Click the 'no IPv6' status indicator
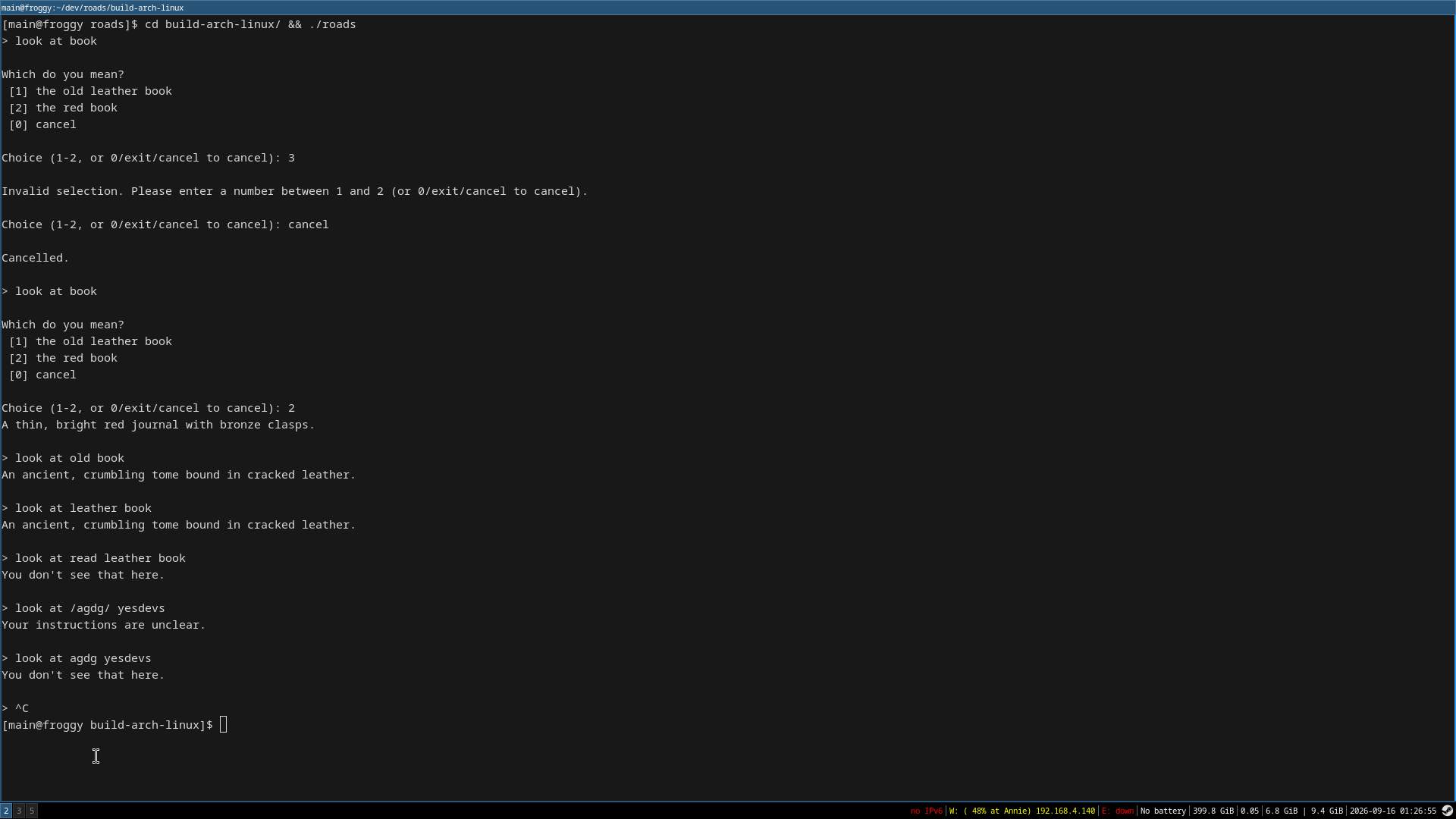Viewport: 1456px width, 819px height. pos(926,811)
